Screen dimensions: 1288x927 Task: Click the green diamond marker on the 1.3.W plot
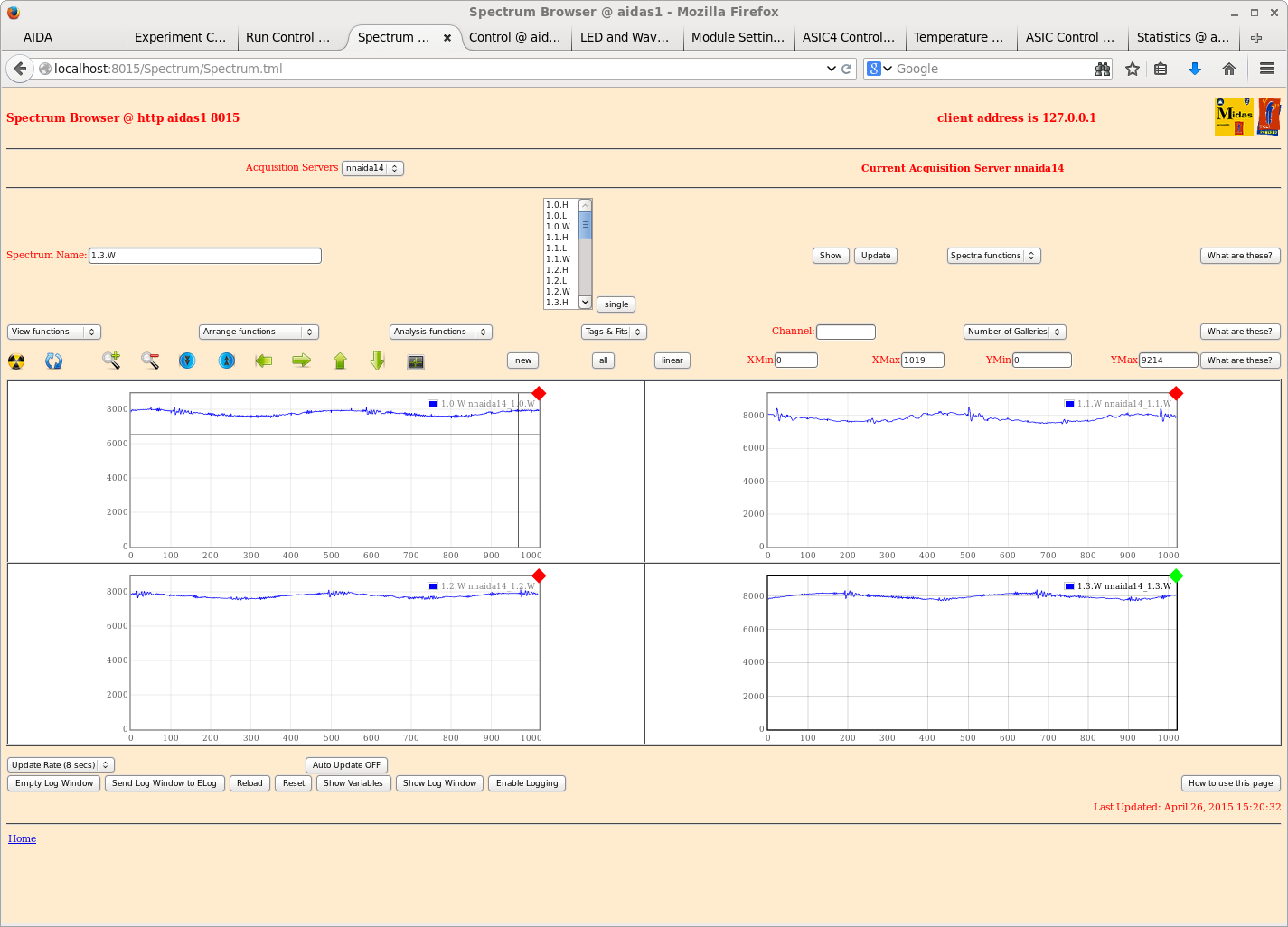[1176, 576]
